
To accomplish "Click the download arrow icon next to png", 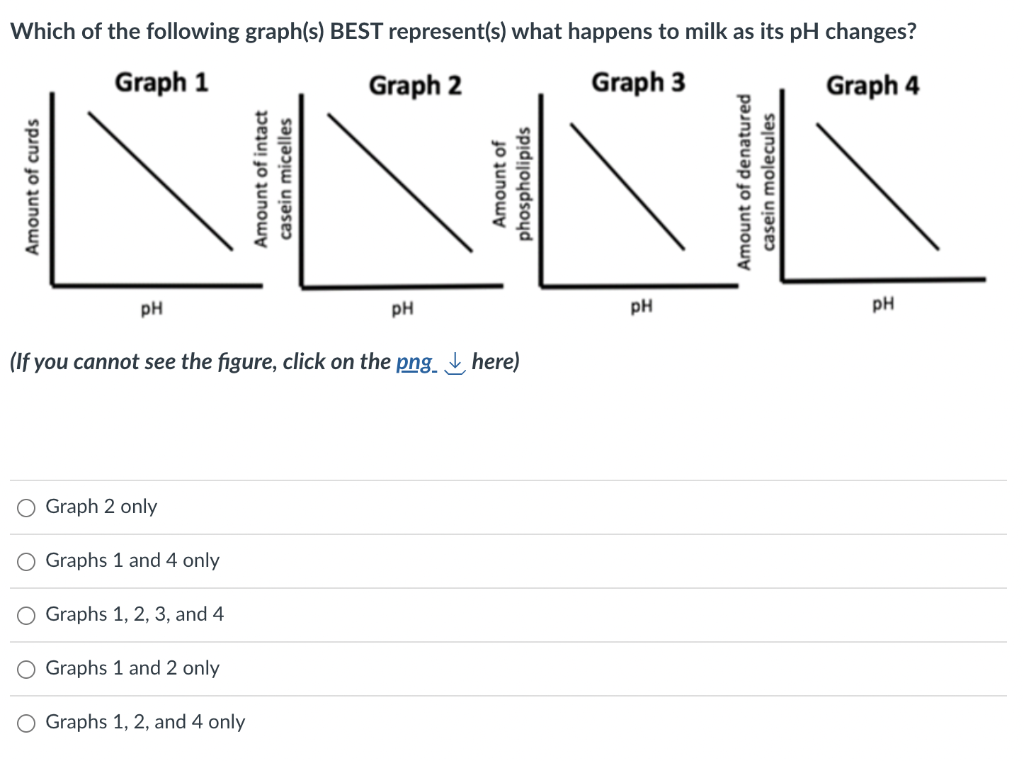I will point(455,364).
